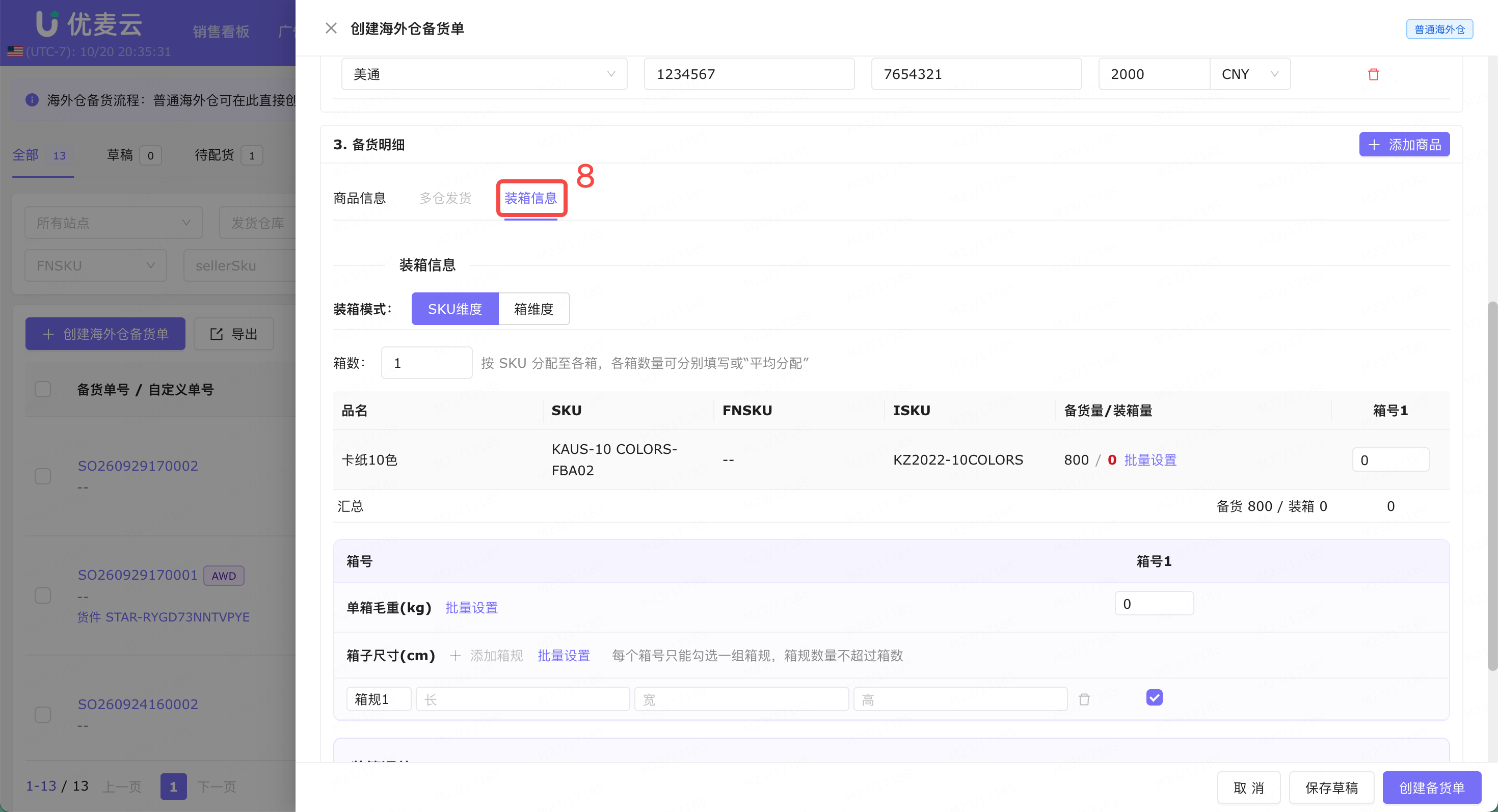Screen dimensions: 1498x812
Task: Click the 创建备货单 submit button
Action: coord(1432,788)
